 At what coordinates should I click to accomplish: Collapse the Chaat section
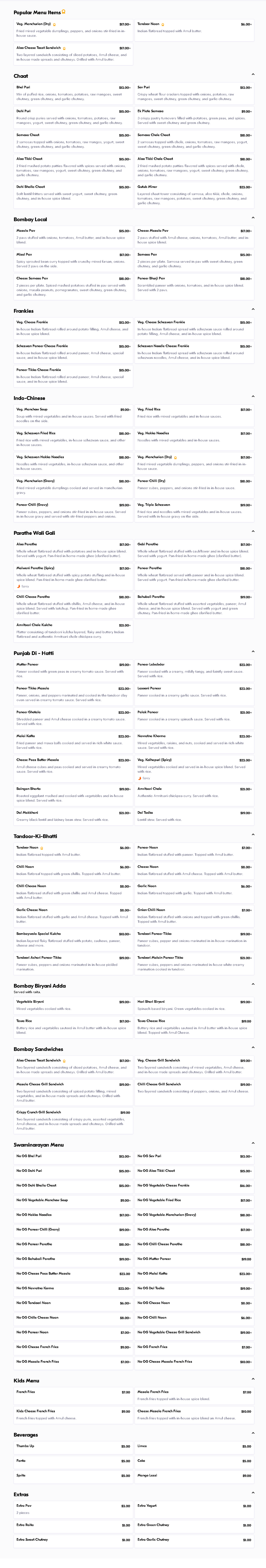(x=253, y=75)
